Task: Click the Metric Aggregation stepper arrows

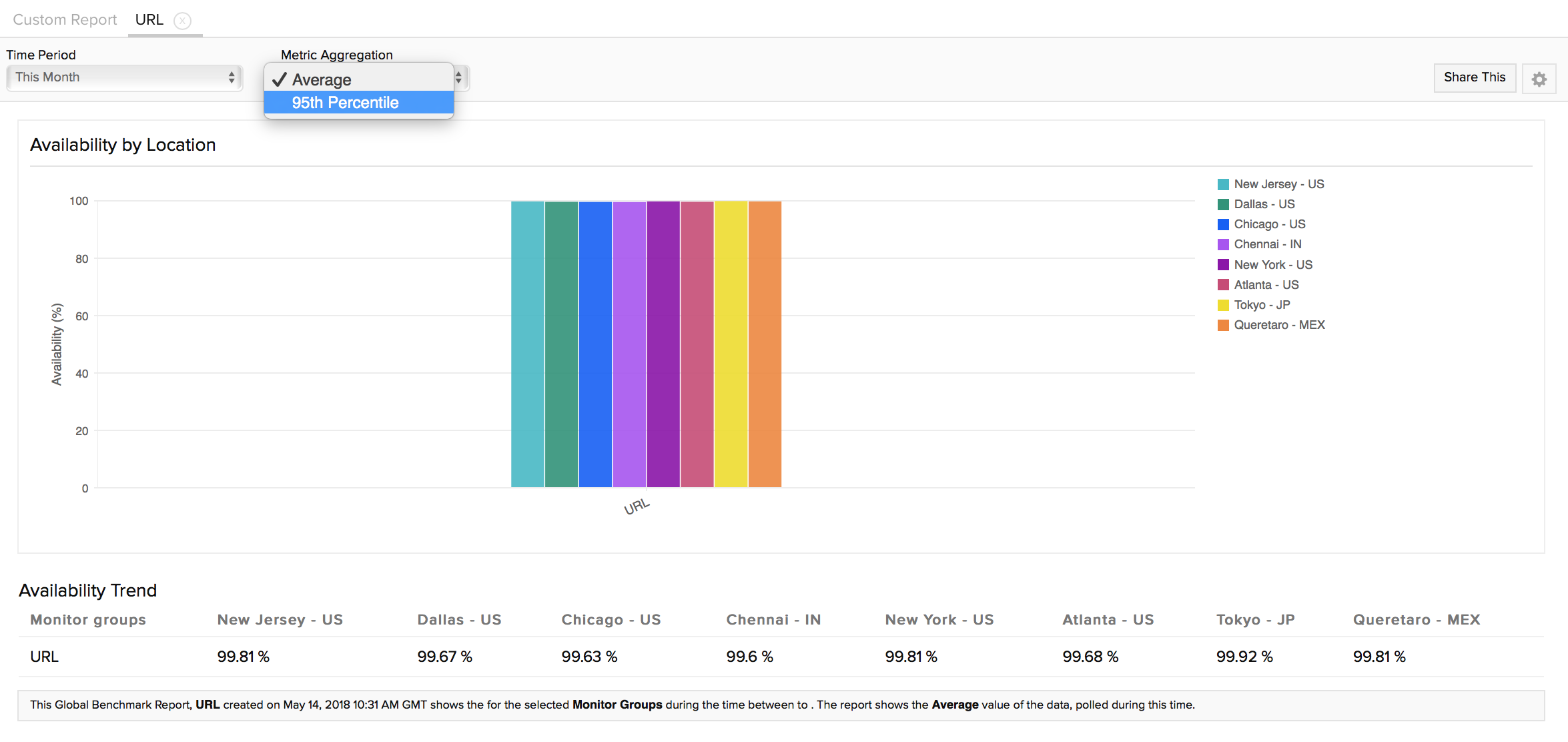Action: pos(459,78)
